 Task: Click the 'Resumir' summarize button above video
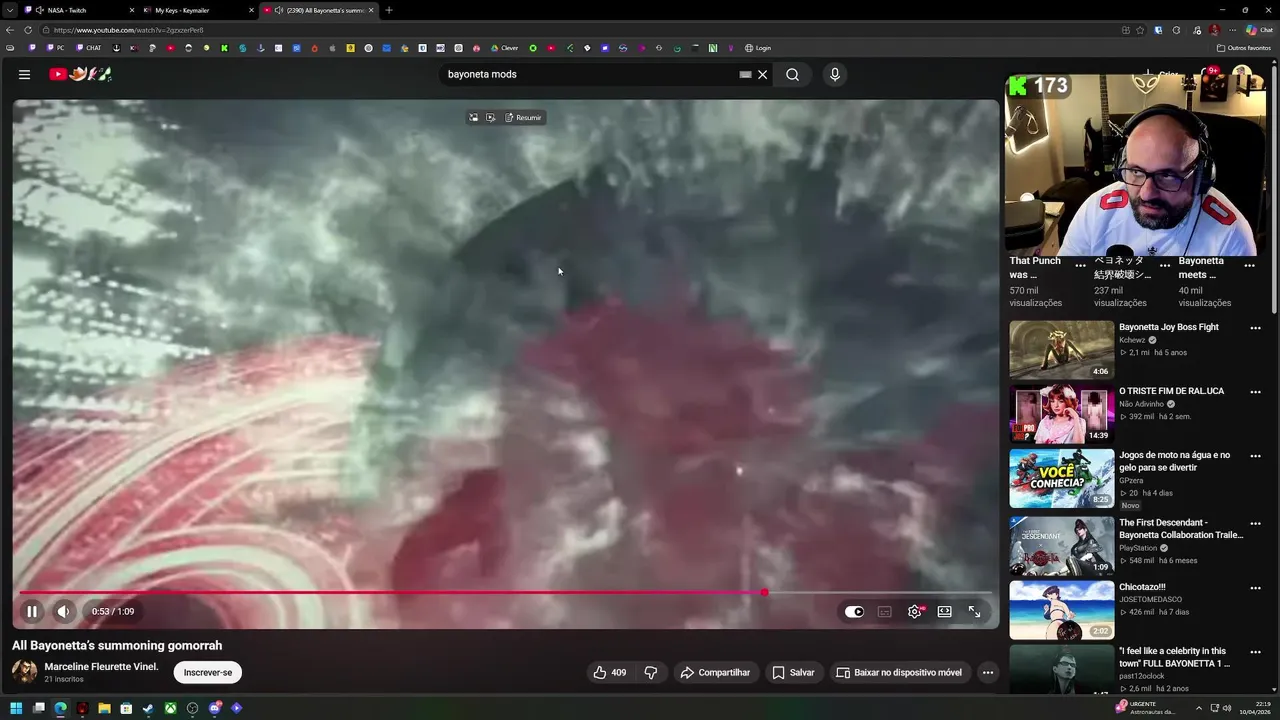523,117
